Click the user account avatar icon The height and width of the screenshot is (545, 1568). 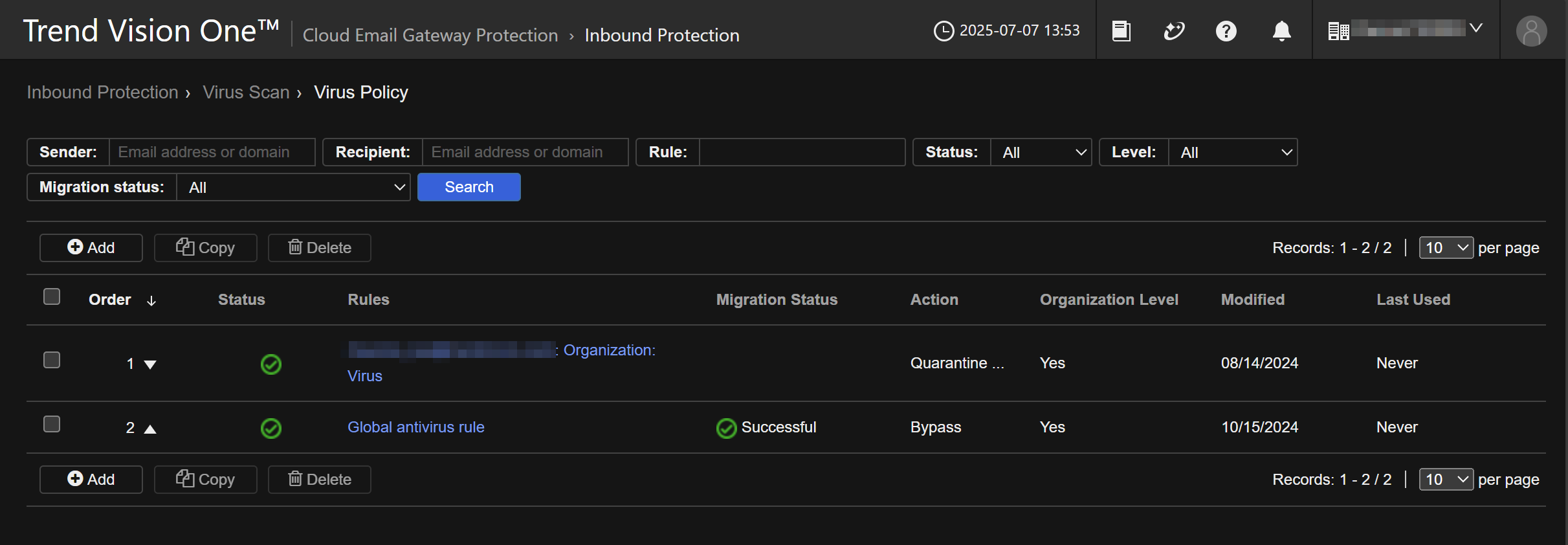tap(1531, 31)
